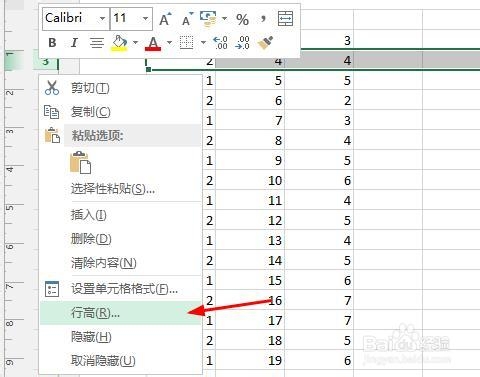Image resolution: width=480 pixels, height=377 pixels.
Task: Select cell containing value 19
Action: [x=250, y=360]
